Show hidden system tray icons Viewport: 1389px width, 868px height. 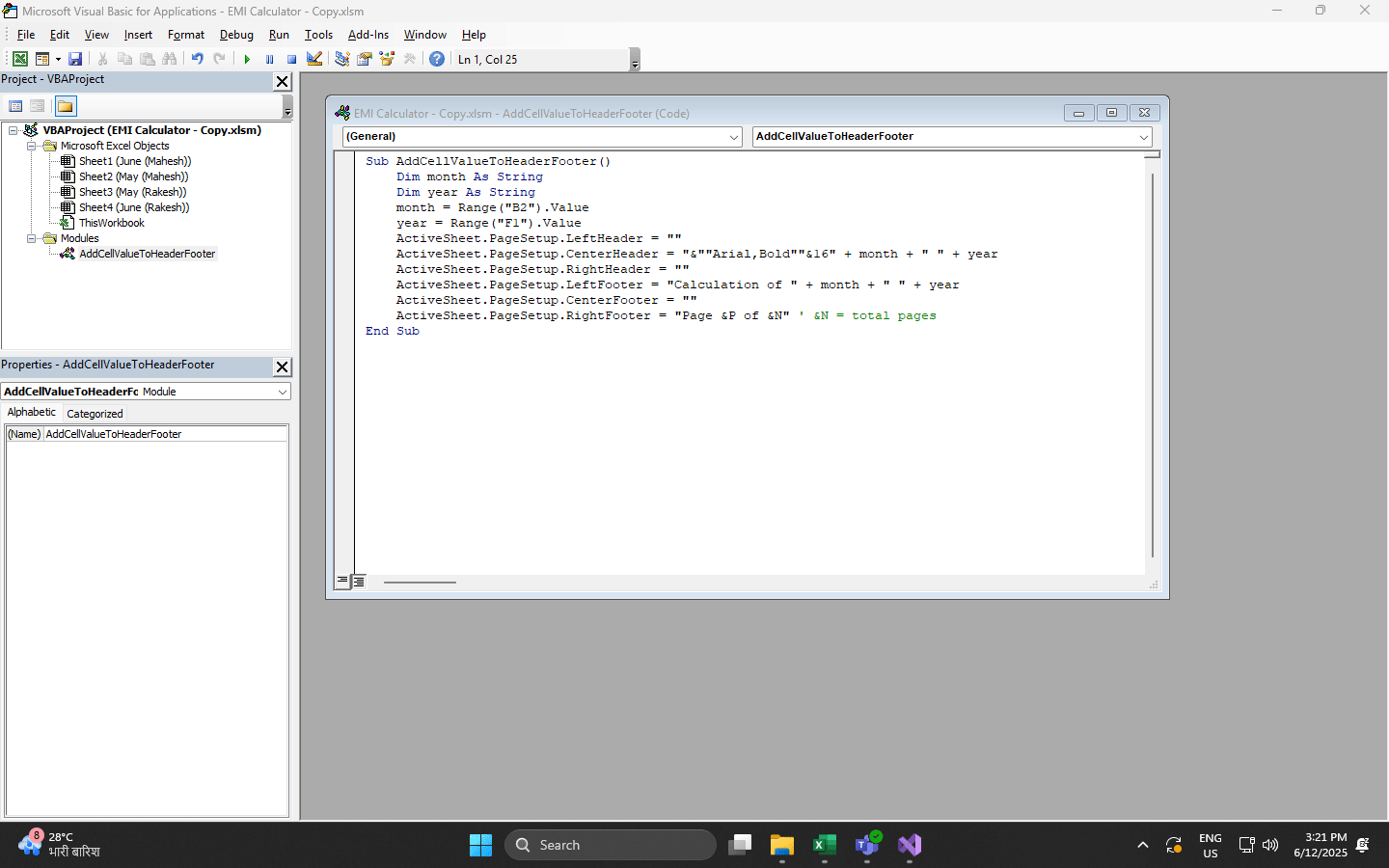[x=1143, y=845]
